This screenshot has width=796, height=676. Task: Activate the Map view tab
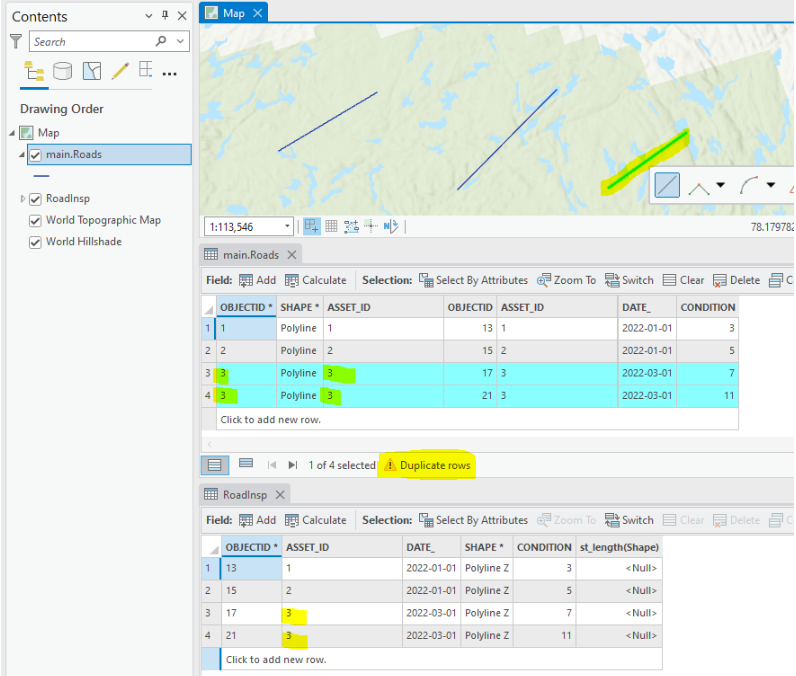tap(227, 12)
